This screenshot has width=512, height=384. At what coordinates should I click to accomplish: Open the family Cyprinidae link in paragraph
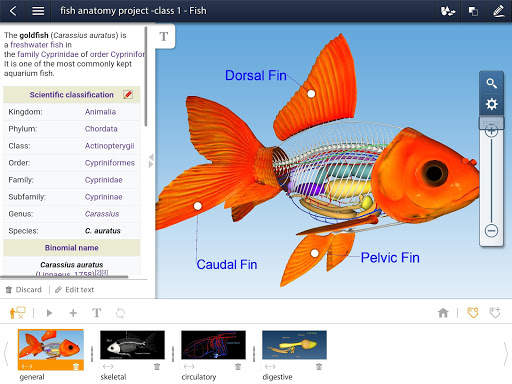coord(48,54)
